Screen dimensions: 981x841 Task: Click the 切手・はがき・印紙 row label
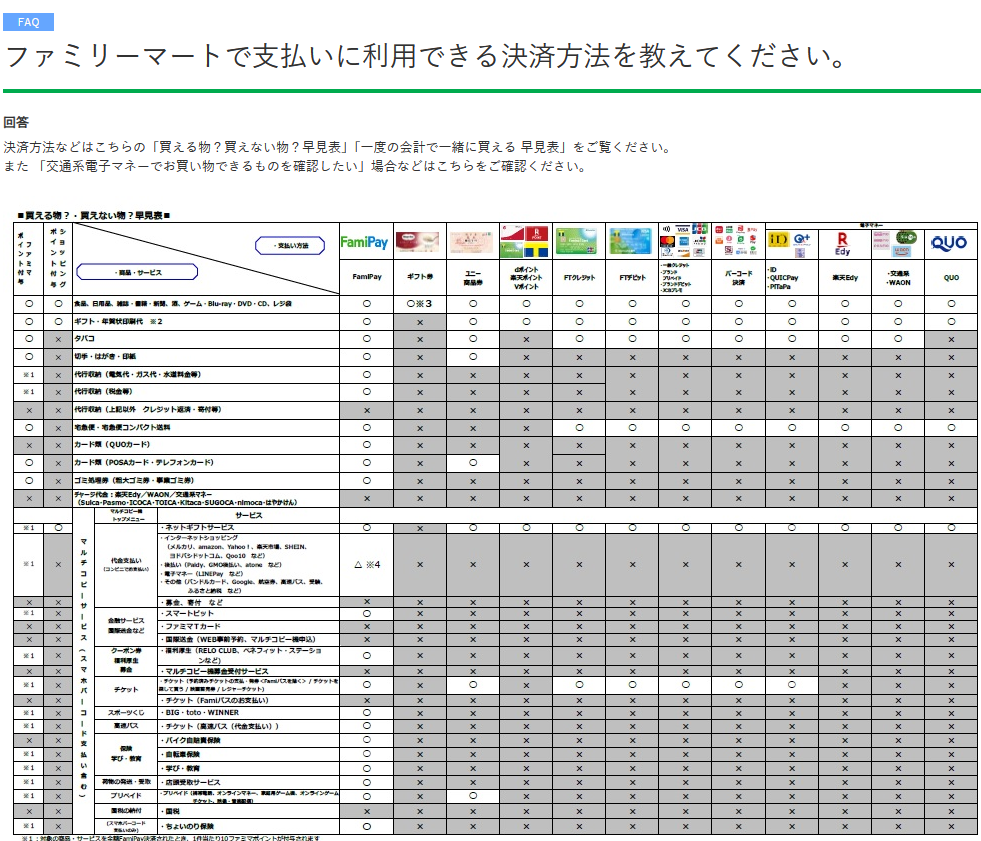[105, 356]
